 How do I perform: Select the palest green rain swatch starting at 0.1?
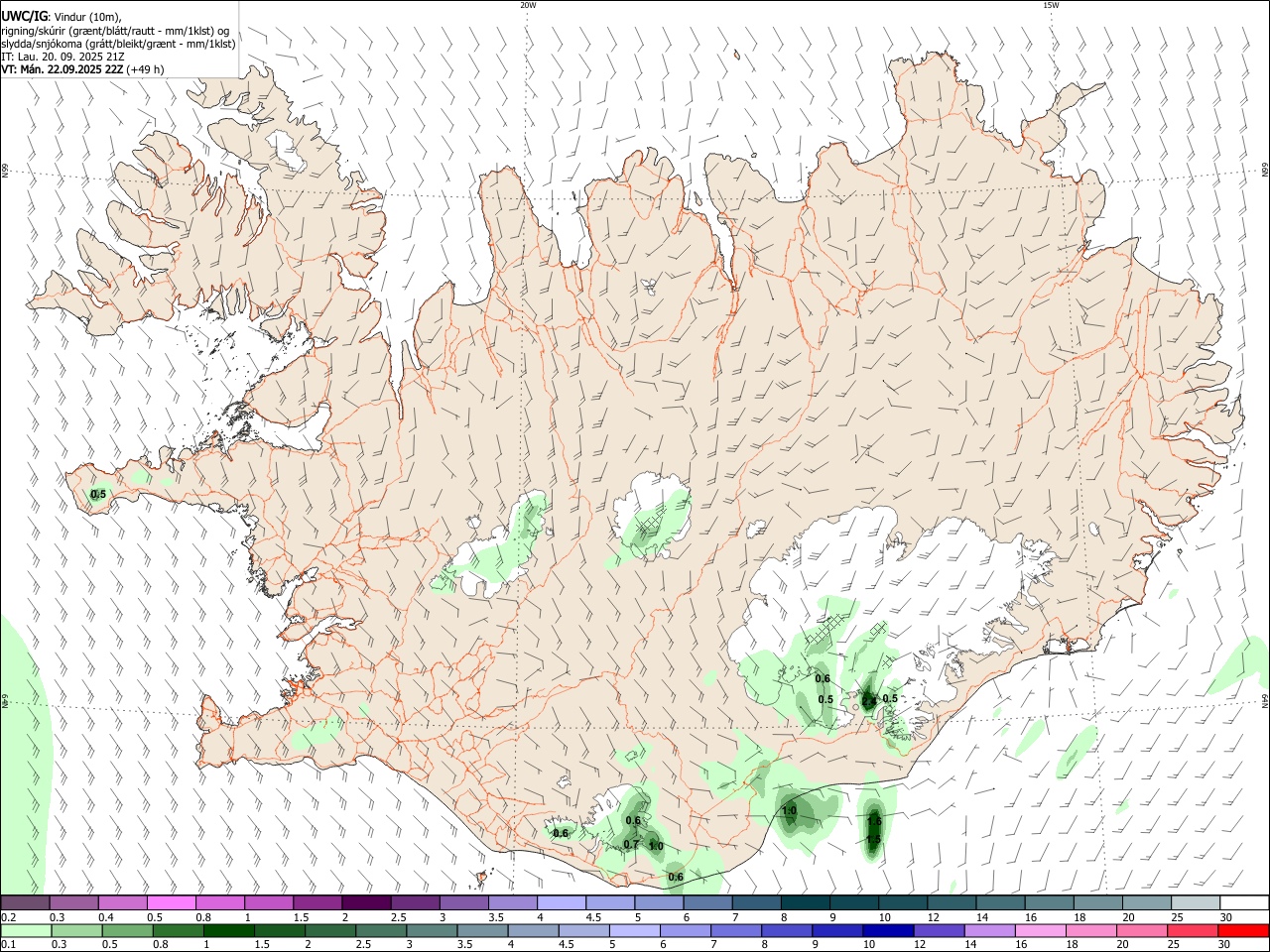click(26, 930)
